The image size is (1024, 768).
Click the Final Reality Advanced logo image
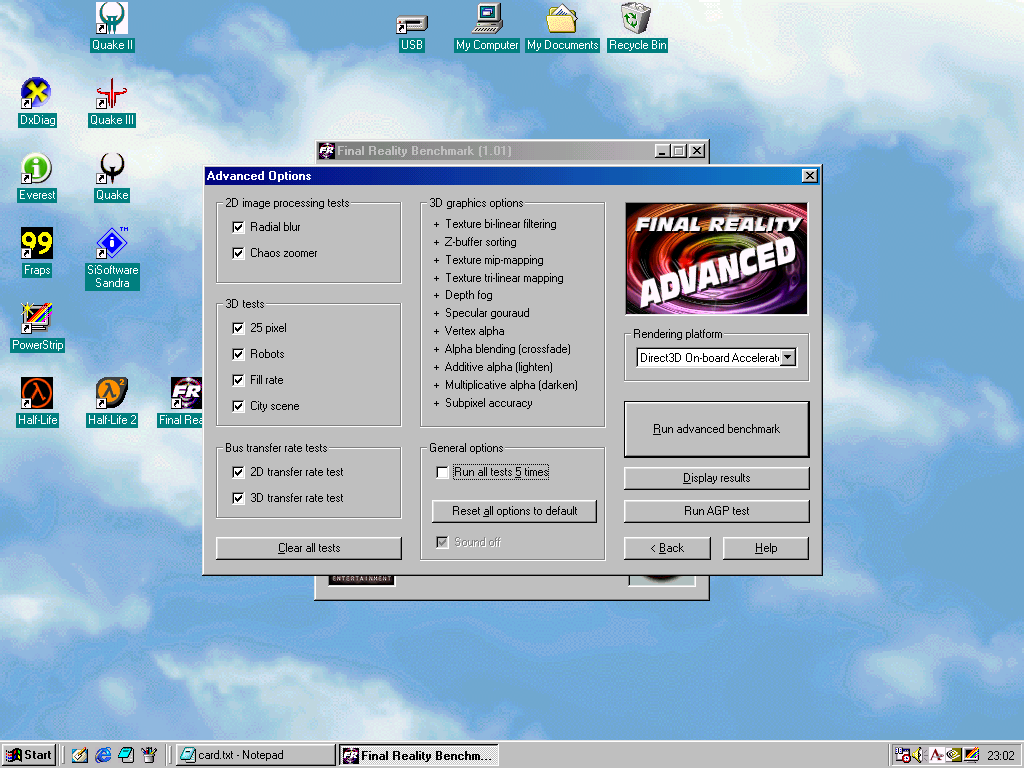(716, 259)
